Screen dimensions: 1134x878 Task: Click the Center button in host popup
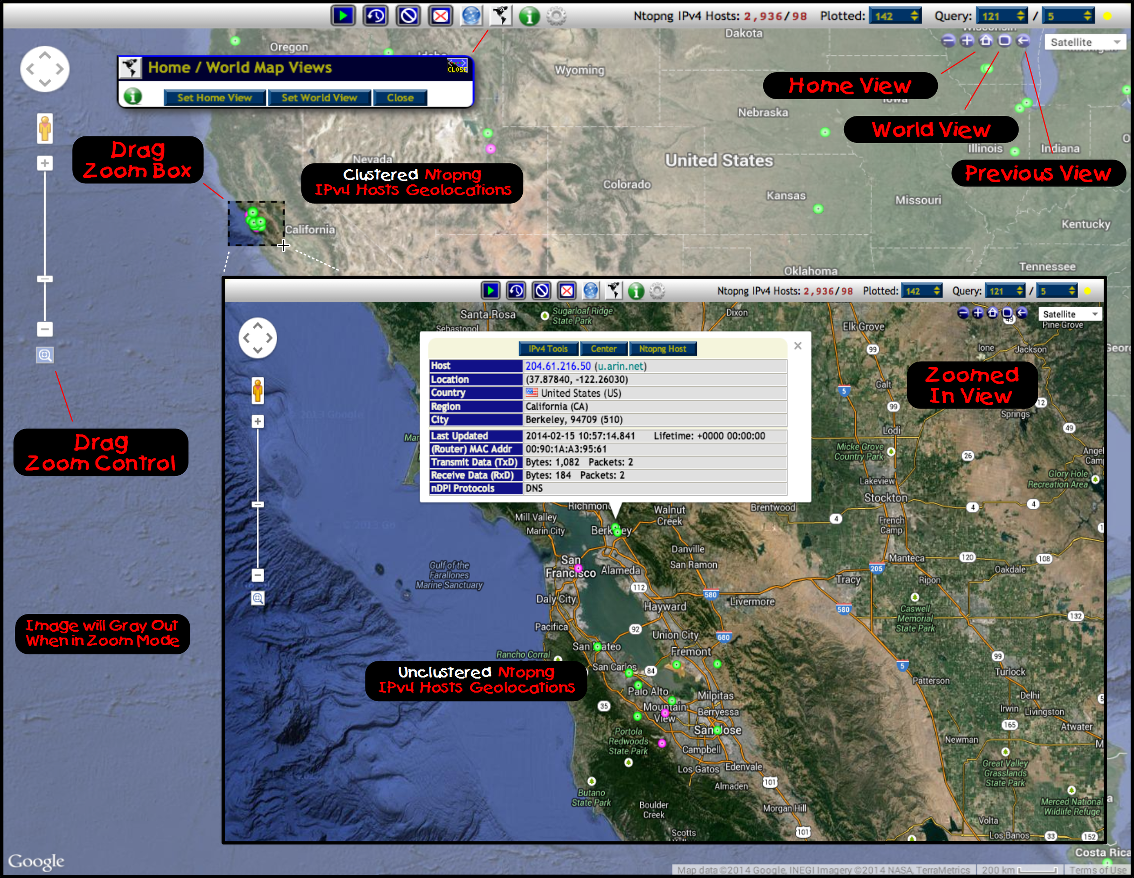pyautogui.click(x=603, y=349)
